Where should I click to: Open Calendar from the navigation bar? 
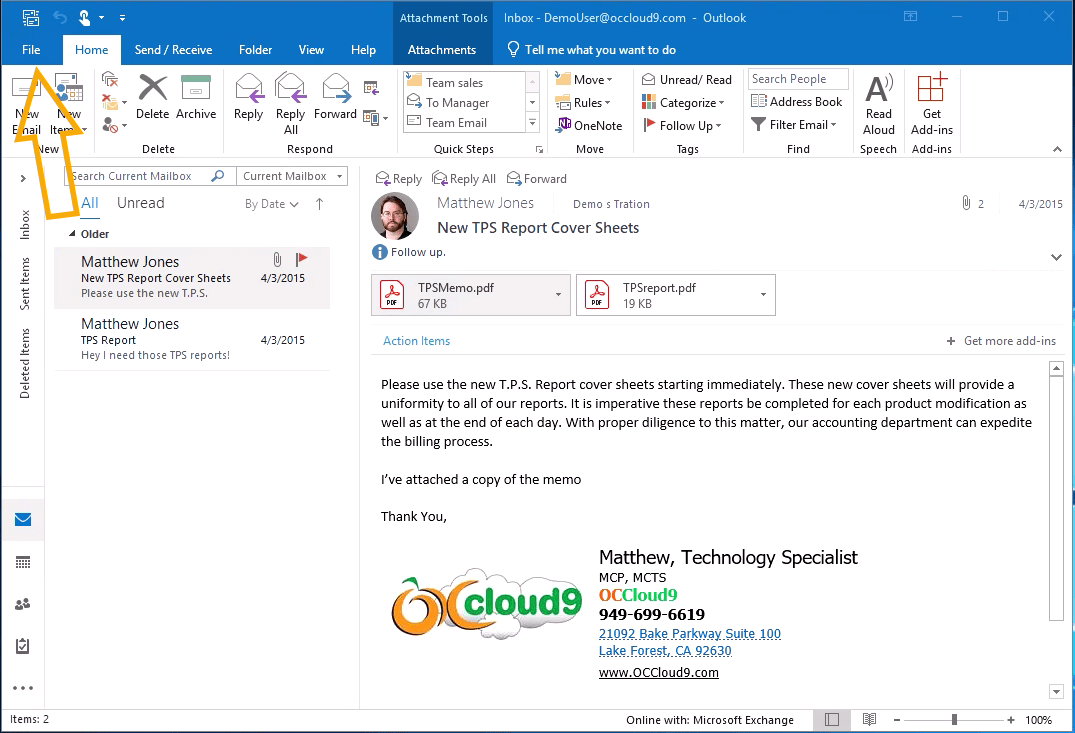23,562
